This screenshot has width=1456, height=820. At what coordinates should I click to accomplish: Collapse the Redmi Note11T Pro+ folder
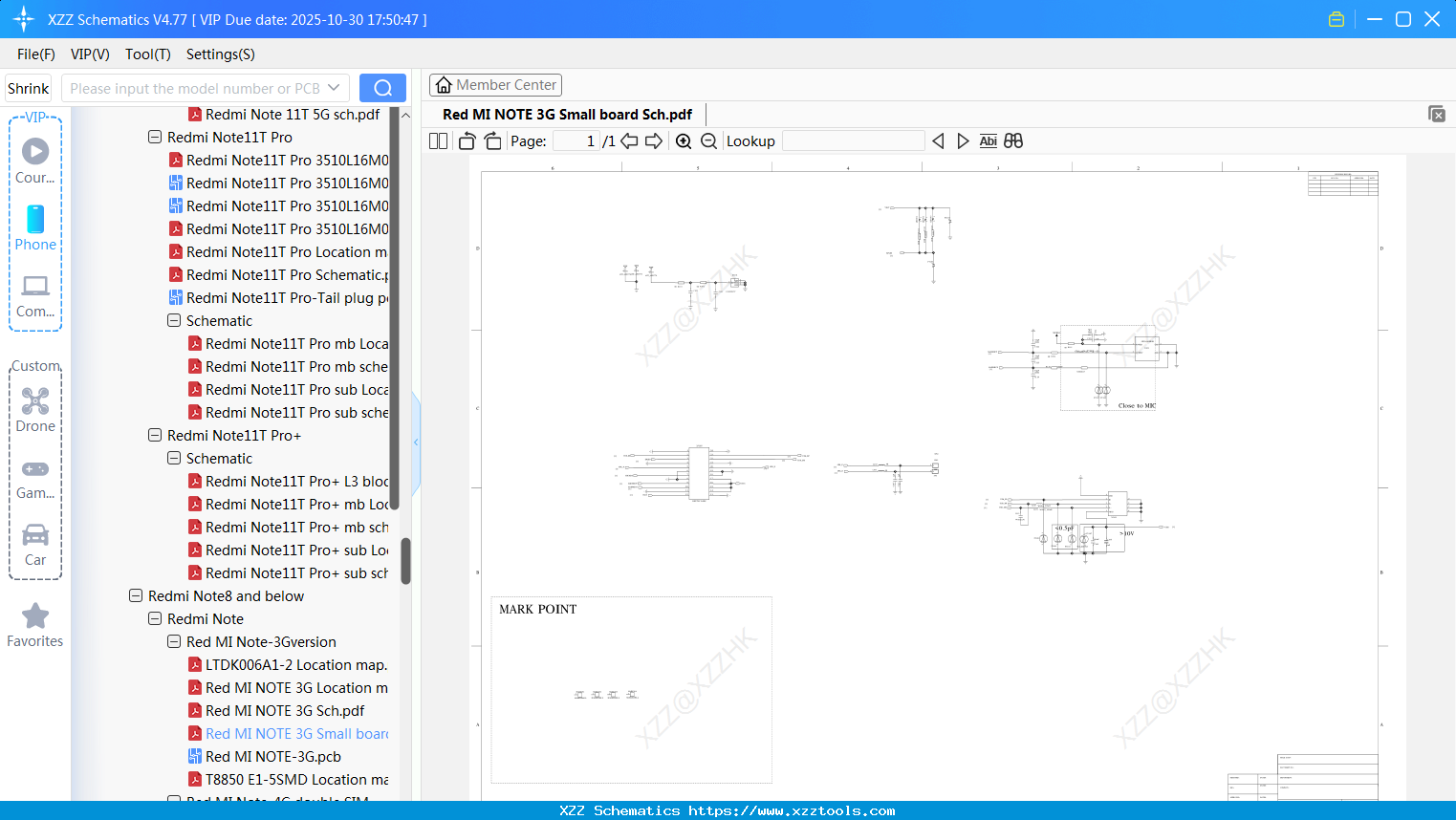(x=155, y=436)
